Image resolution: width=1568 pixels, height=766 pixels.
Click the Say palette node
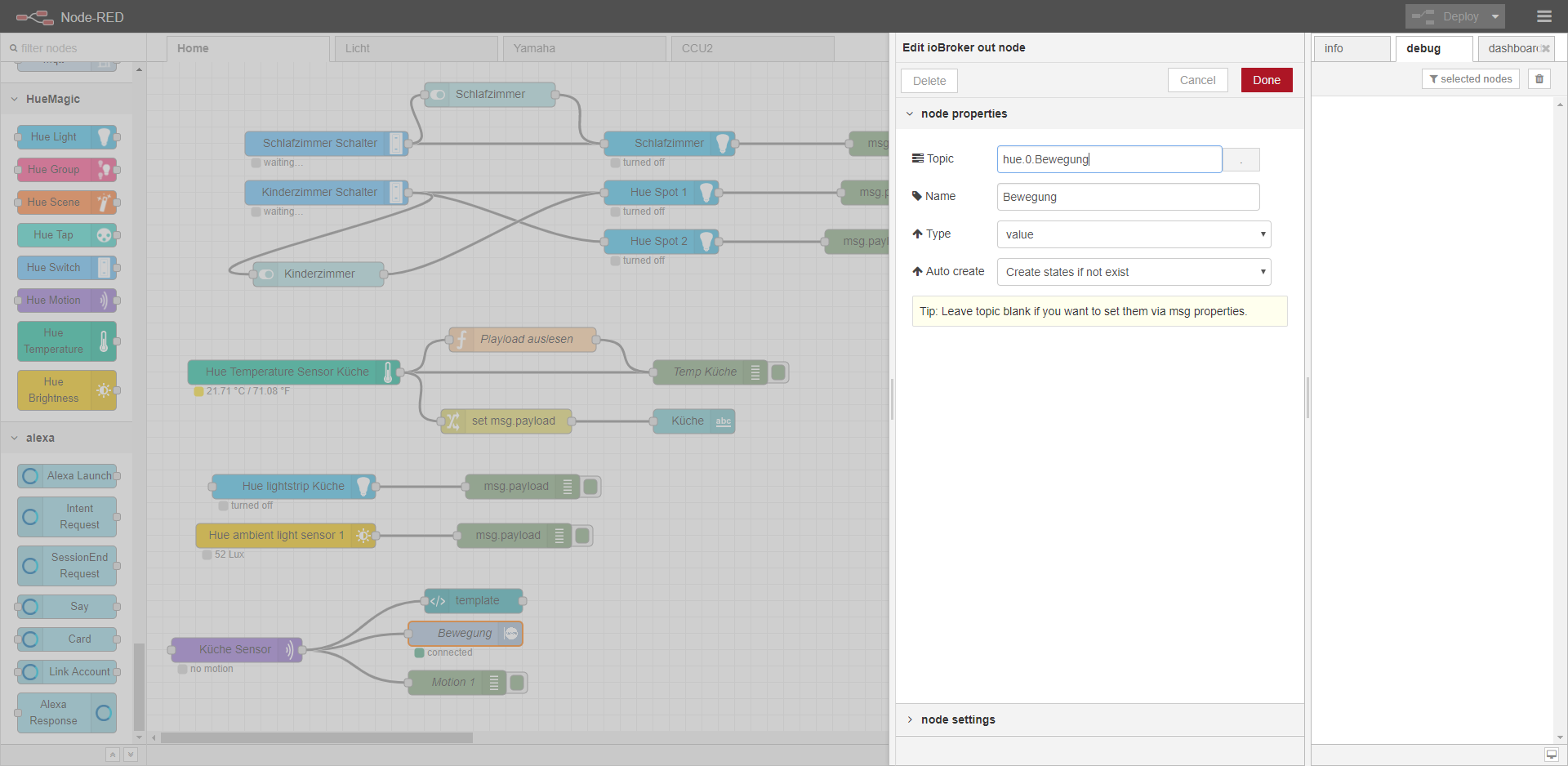67,606
